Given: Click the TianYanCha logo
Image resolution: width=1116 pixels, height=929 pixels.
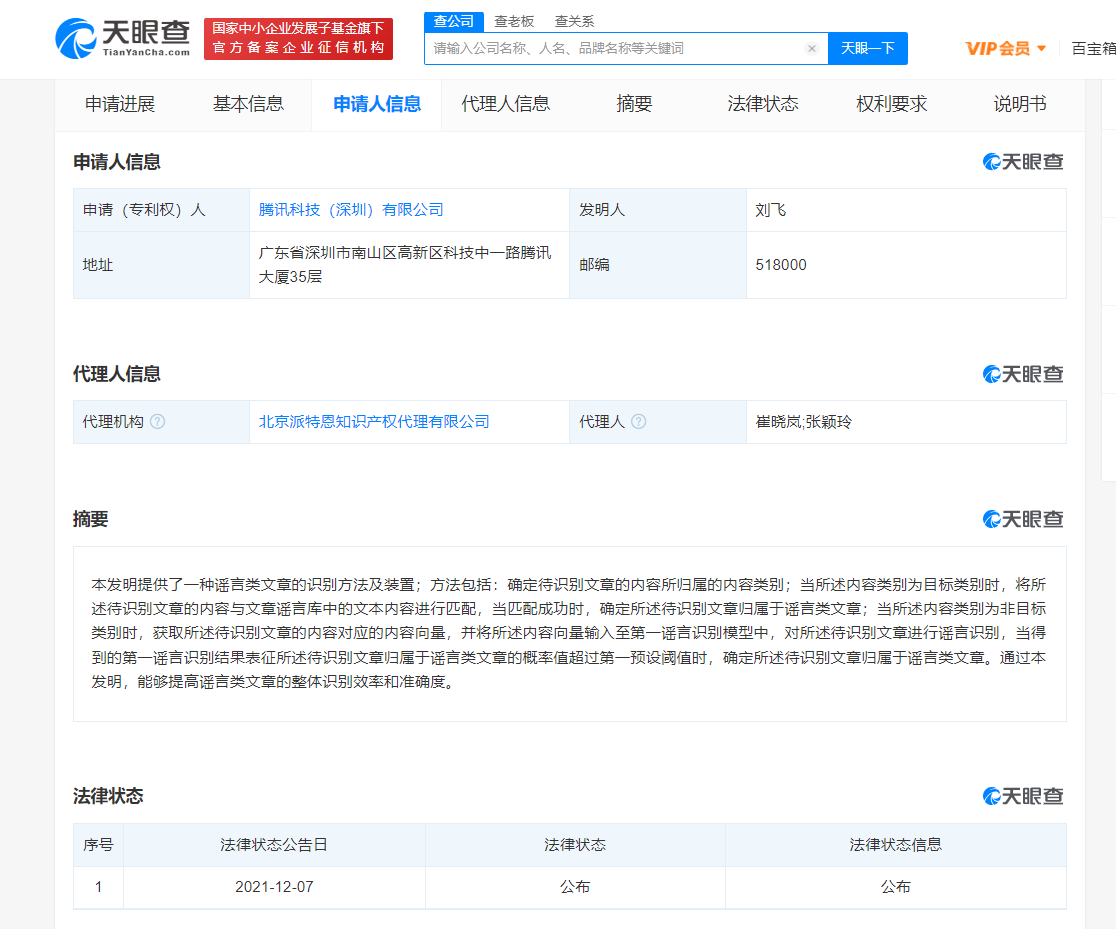Looking at the screenshot, I should click(x=123, y=38).
